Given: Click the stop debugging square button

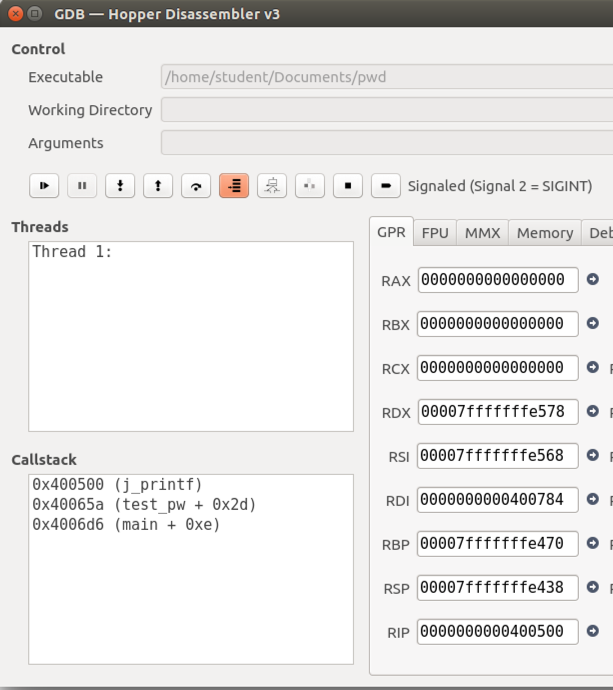Looking at the screenshot, I should [347, 186].
